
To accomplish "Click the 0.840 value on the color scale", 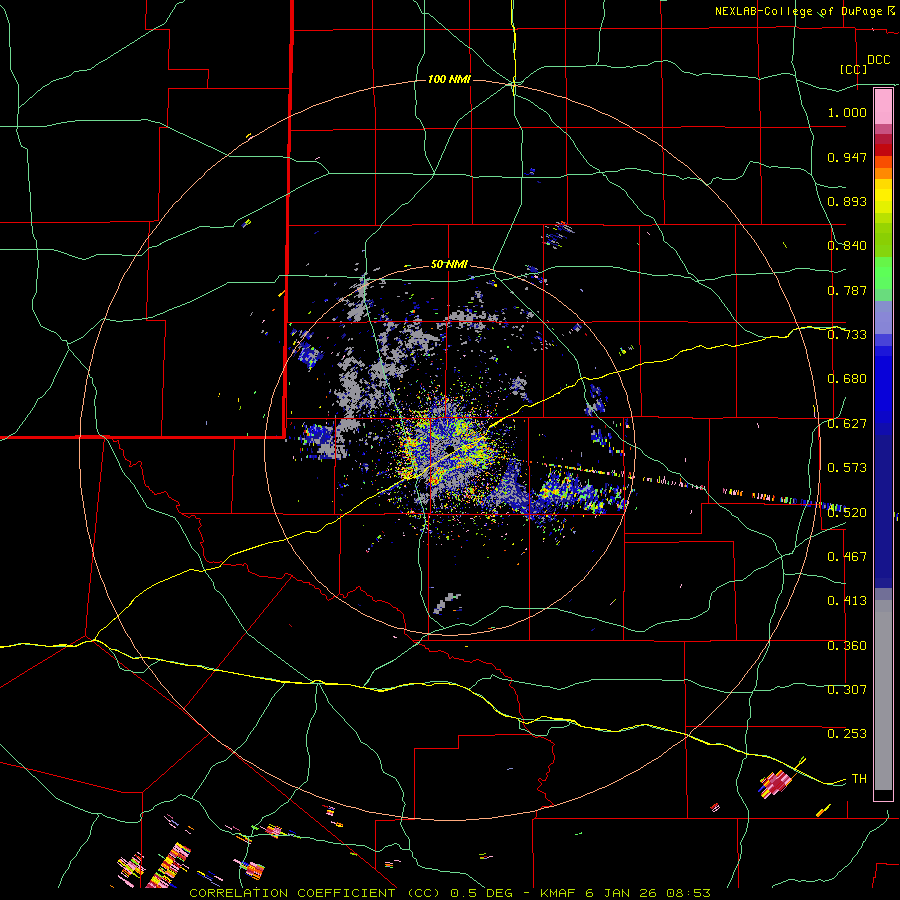I will coord(847,246).
